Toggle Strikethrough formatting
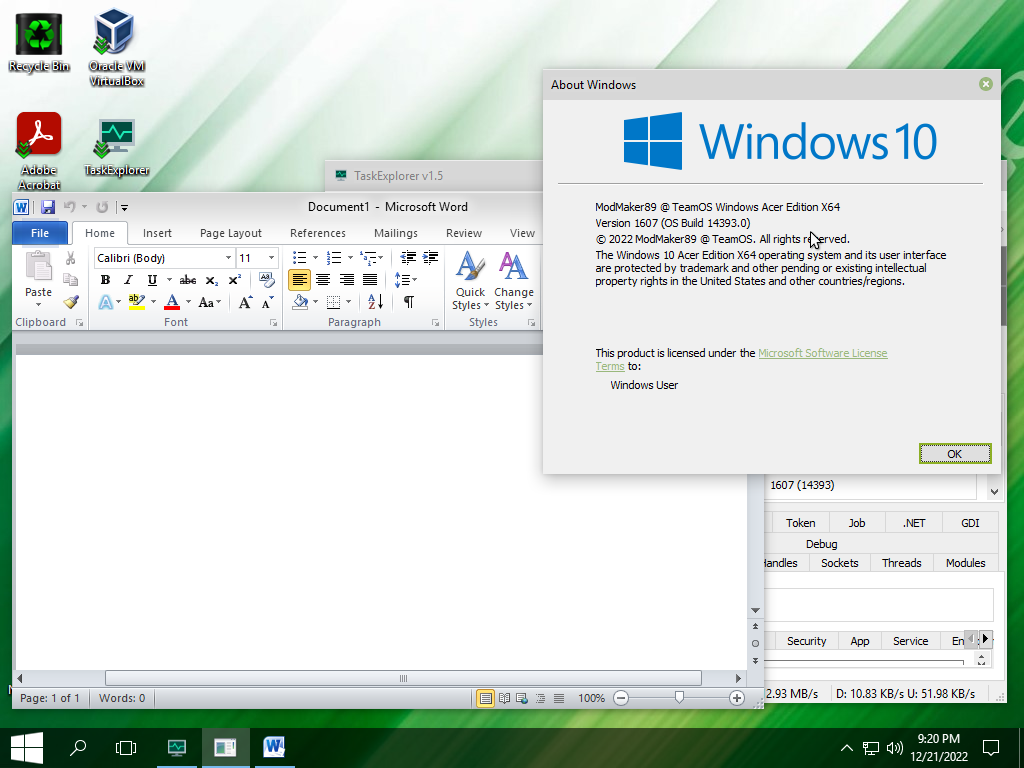Viewport: 1024px width, 768px height. 188,280
